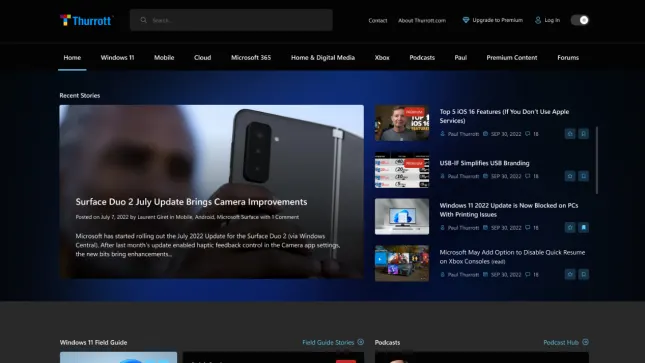Screen dimensions: 645x363
Task: Click the search magnifier icon
Action: tap(143, 20)
